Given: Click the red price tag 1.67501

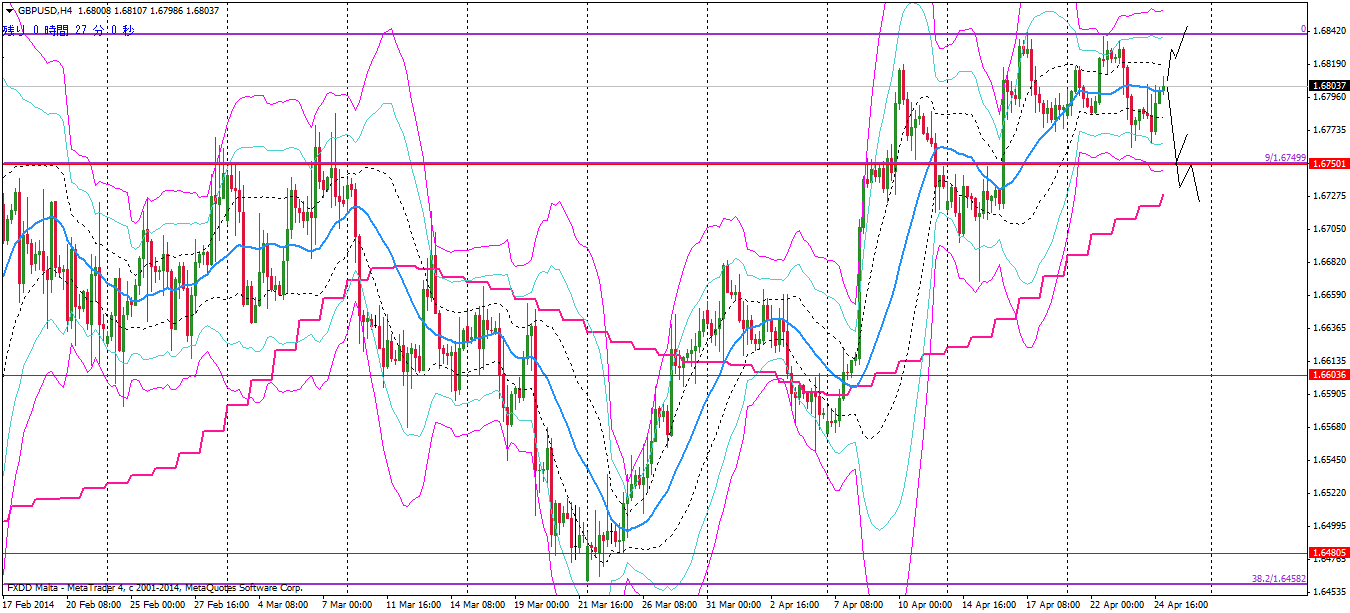Looking at the screenshot, I should pos(1329,164).
